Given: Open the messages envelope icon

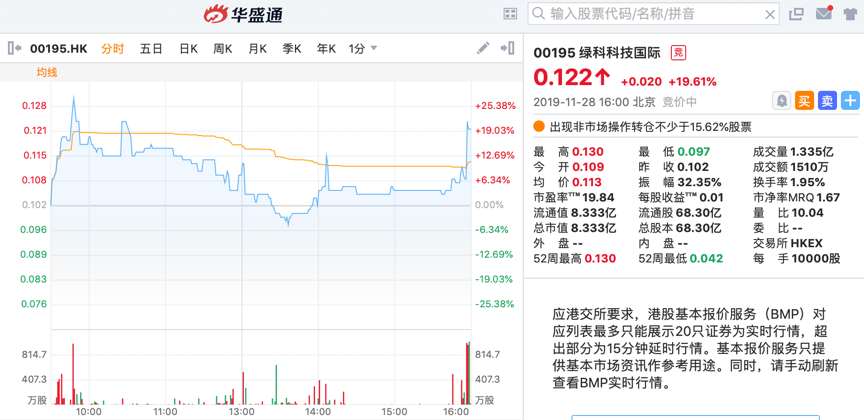Looking at the screenshot, I should [823, 14].
